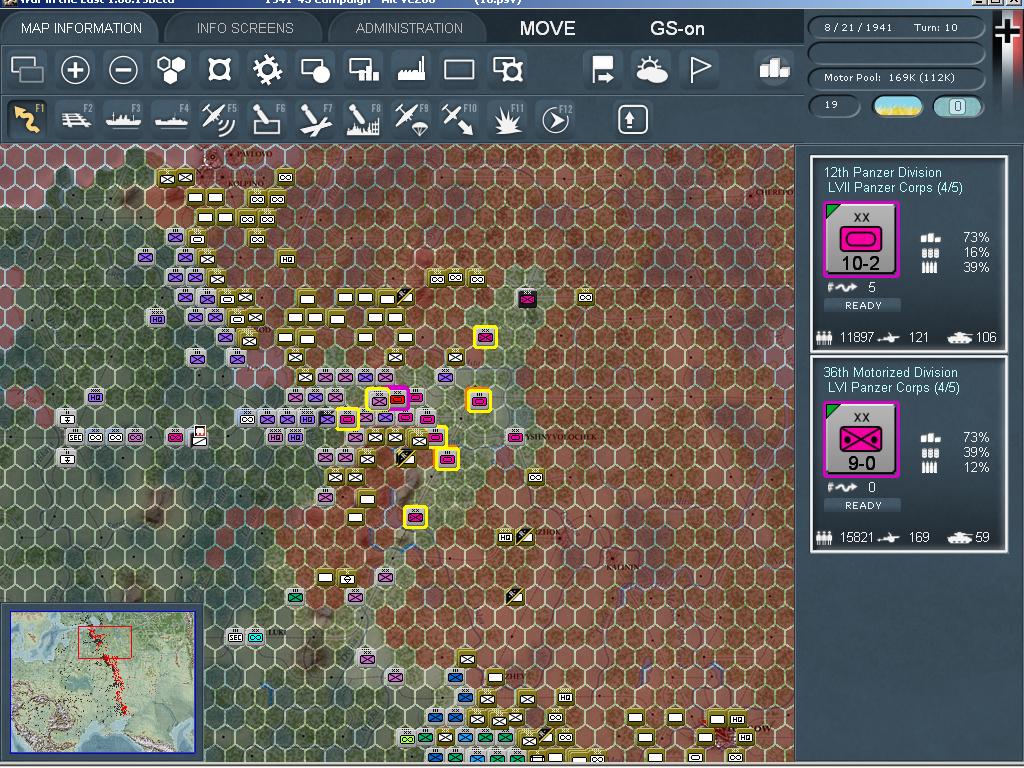Select unit counter beside Vyshniy Volochek label
Image resolution: width=1024 pixels, height=768 pixels.
(x=515, y=437)
